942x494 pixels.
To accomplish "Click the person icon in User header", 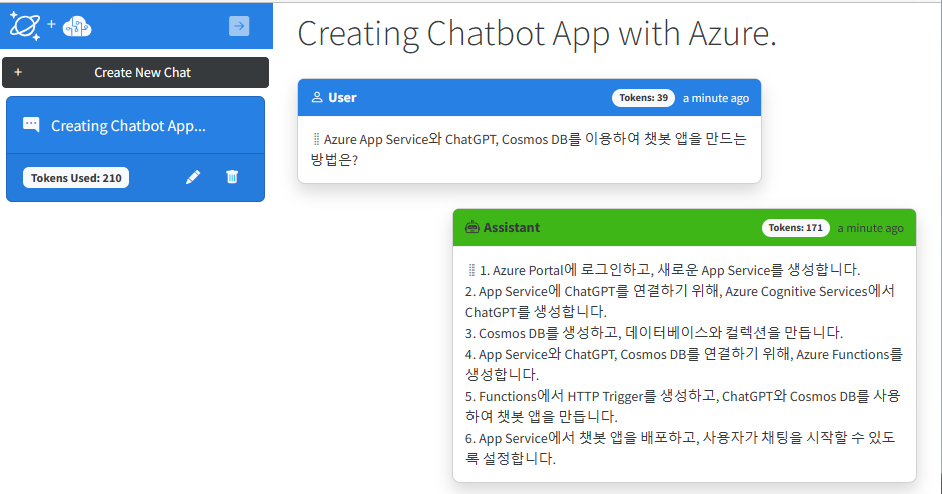I will point(317,97).
